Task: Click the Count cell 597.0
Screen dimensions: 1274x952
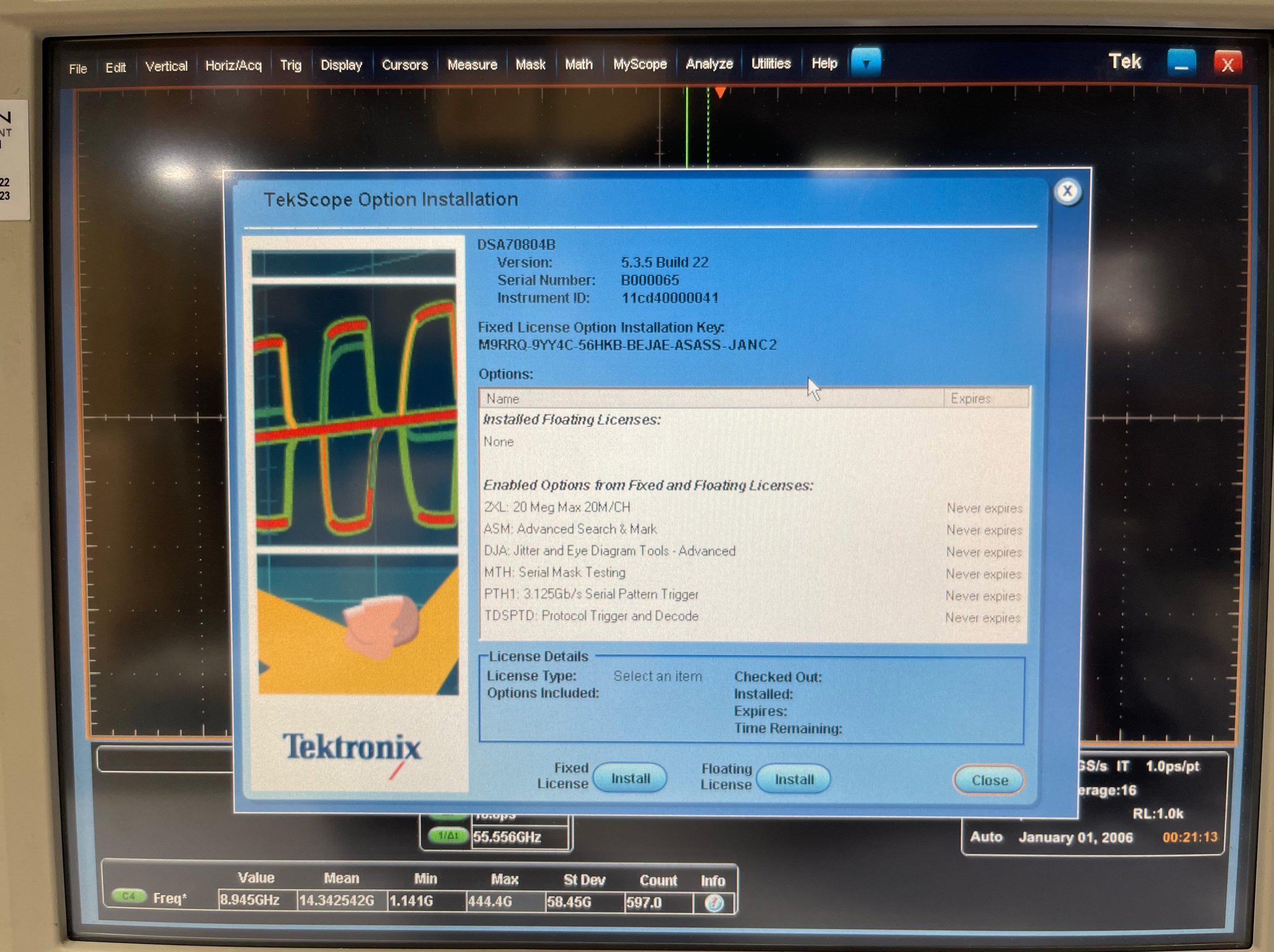Action: (x=658, y=902)
